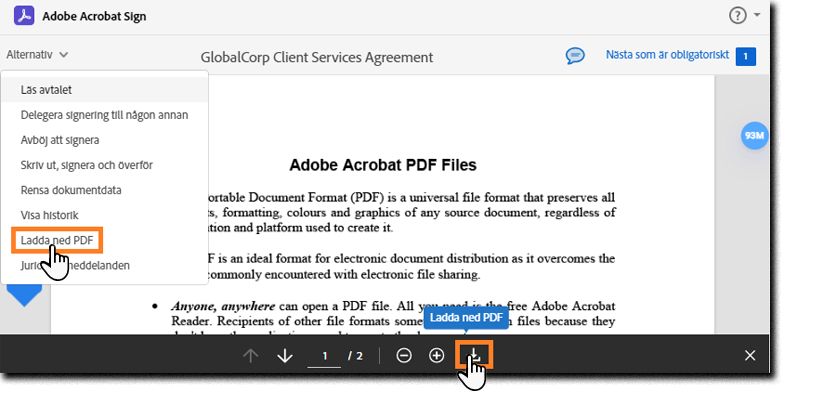This screenshot has width=829, height=401.
Task: Go to previous page with up arrow
Action: click(x=250, y=356)
